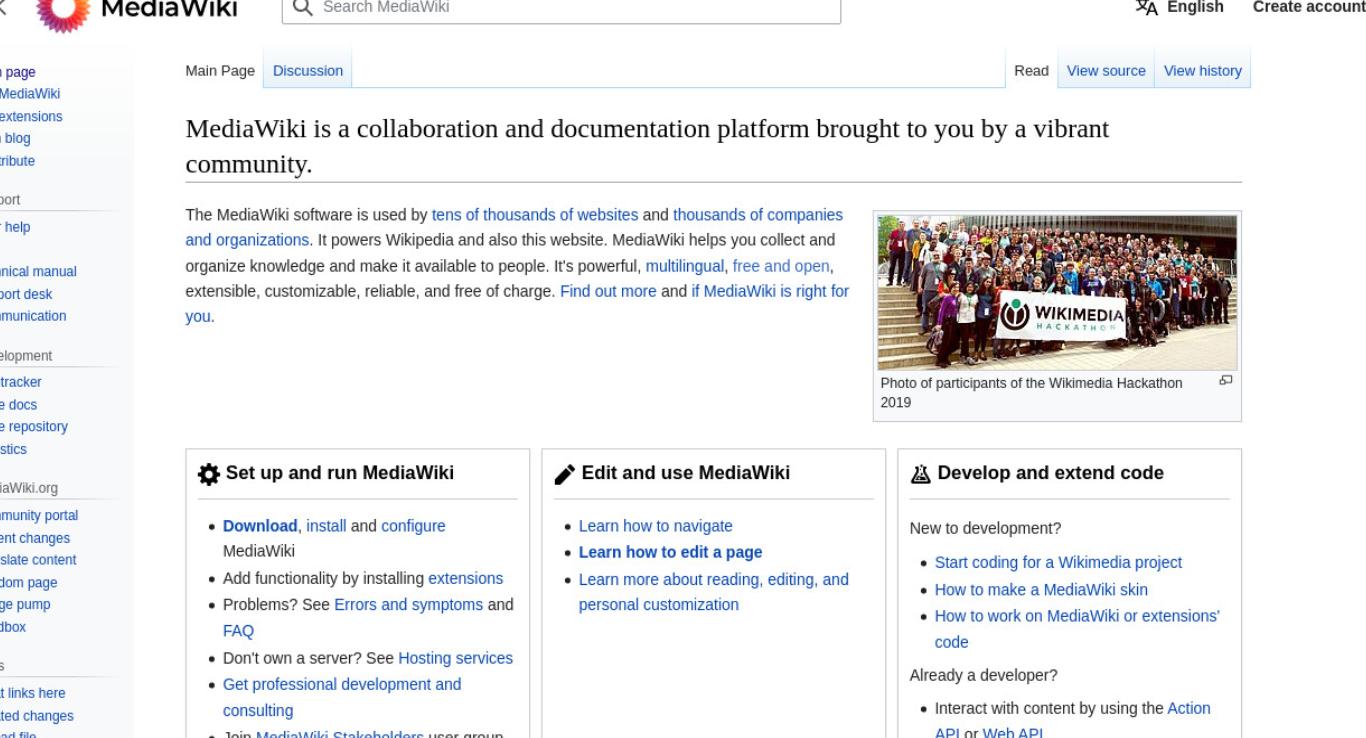Click the language translation icon beside English
The image size is (1366, 738).
tap(1145, 7)
